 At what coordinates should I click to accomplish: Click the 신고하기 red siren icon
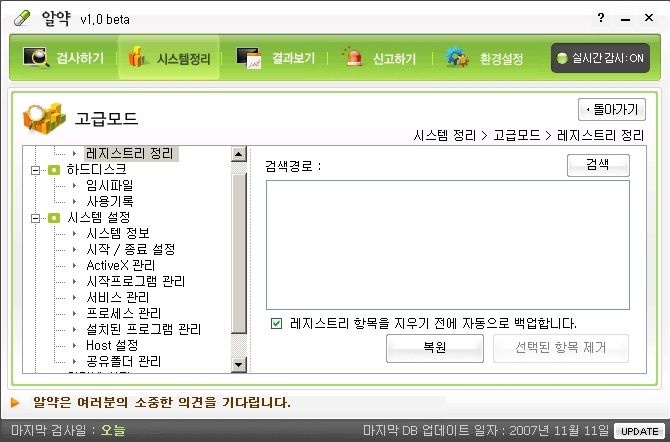352,57
